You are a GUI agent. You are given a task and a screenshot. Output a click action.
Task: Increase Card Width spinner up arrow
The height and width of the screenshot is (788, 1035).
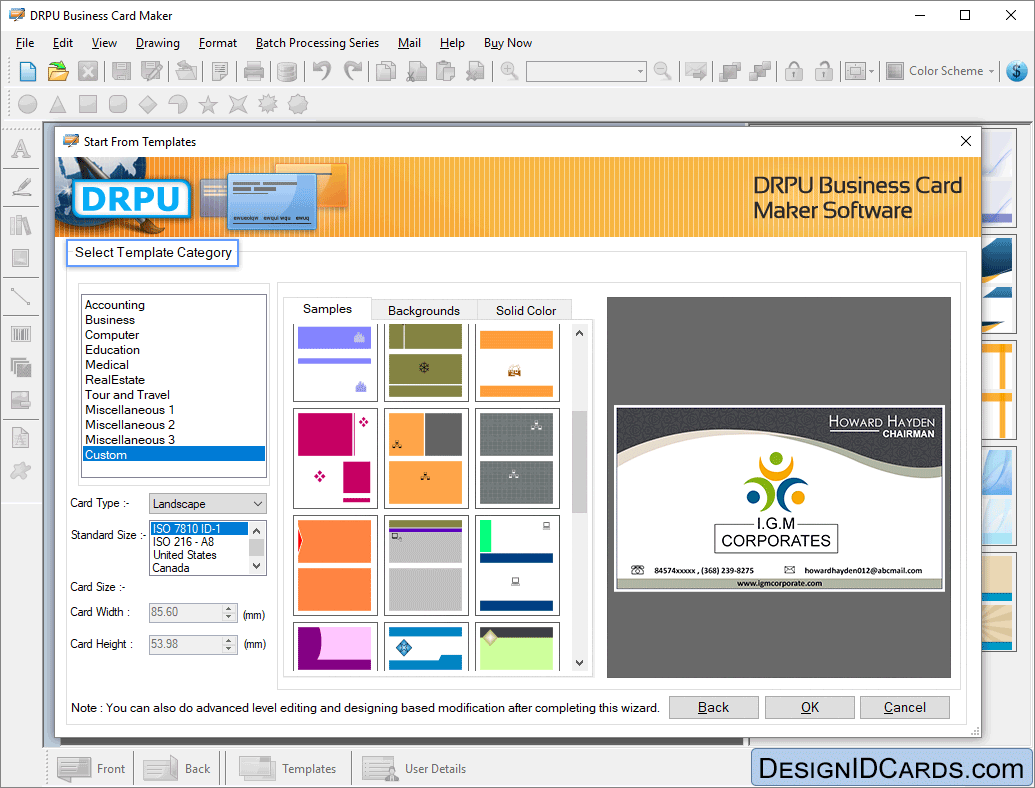click(x=228, y=608)
